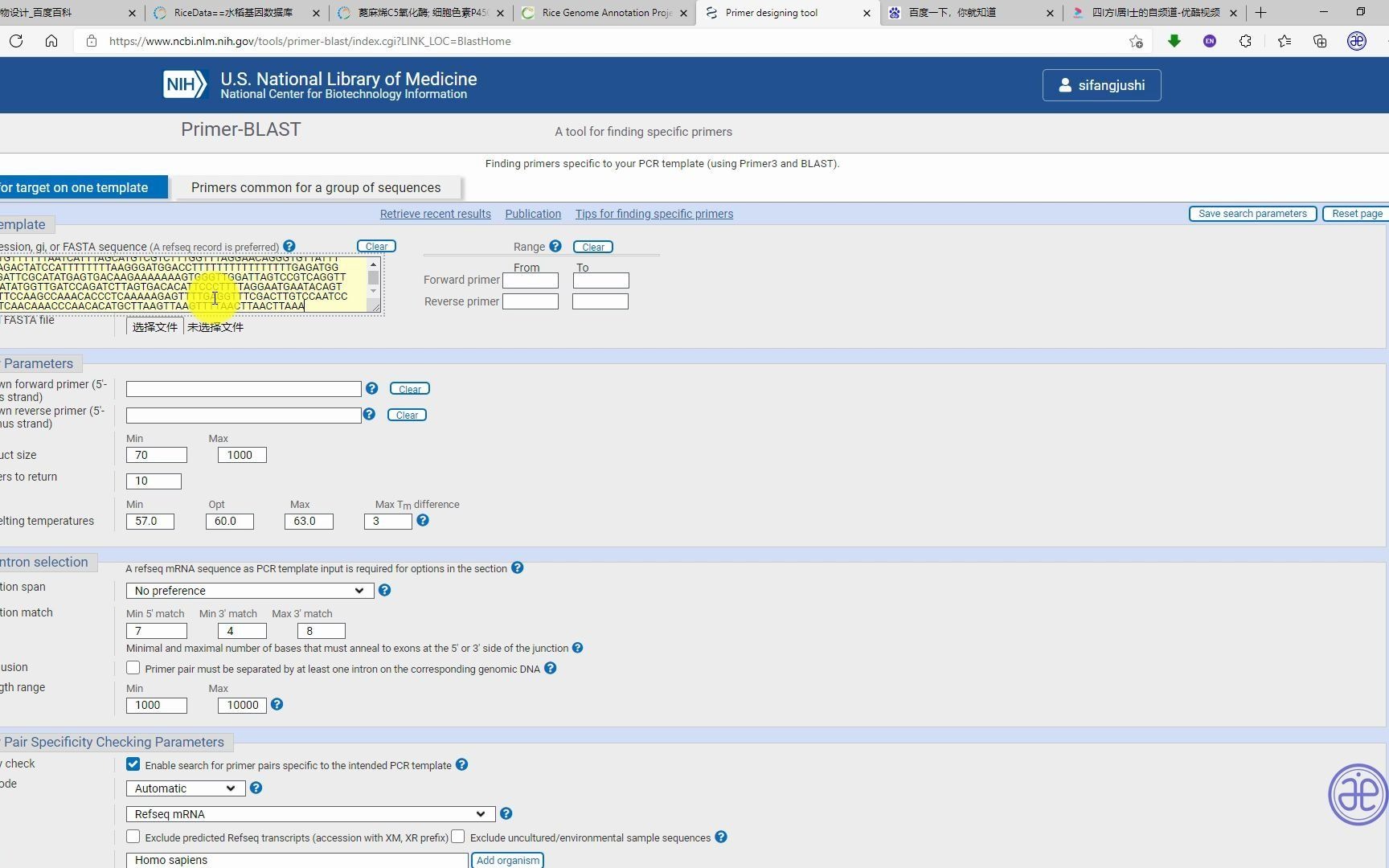Viewport: 1389px width, 868px height.
Task: Clear the primer Range fields
Action: click(593, 247)
